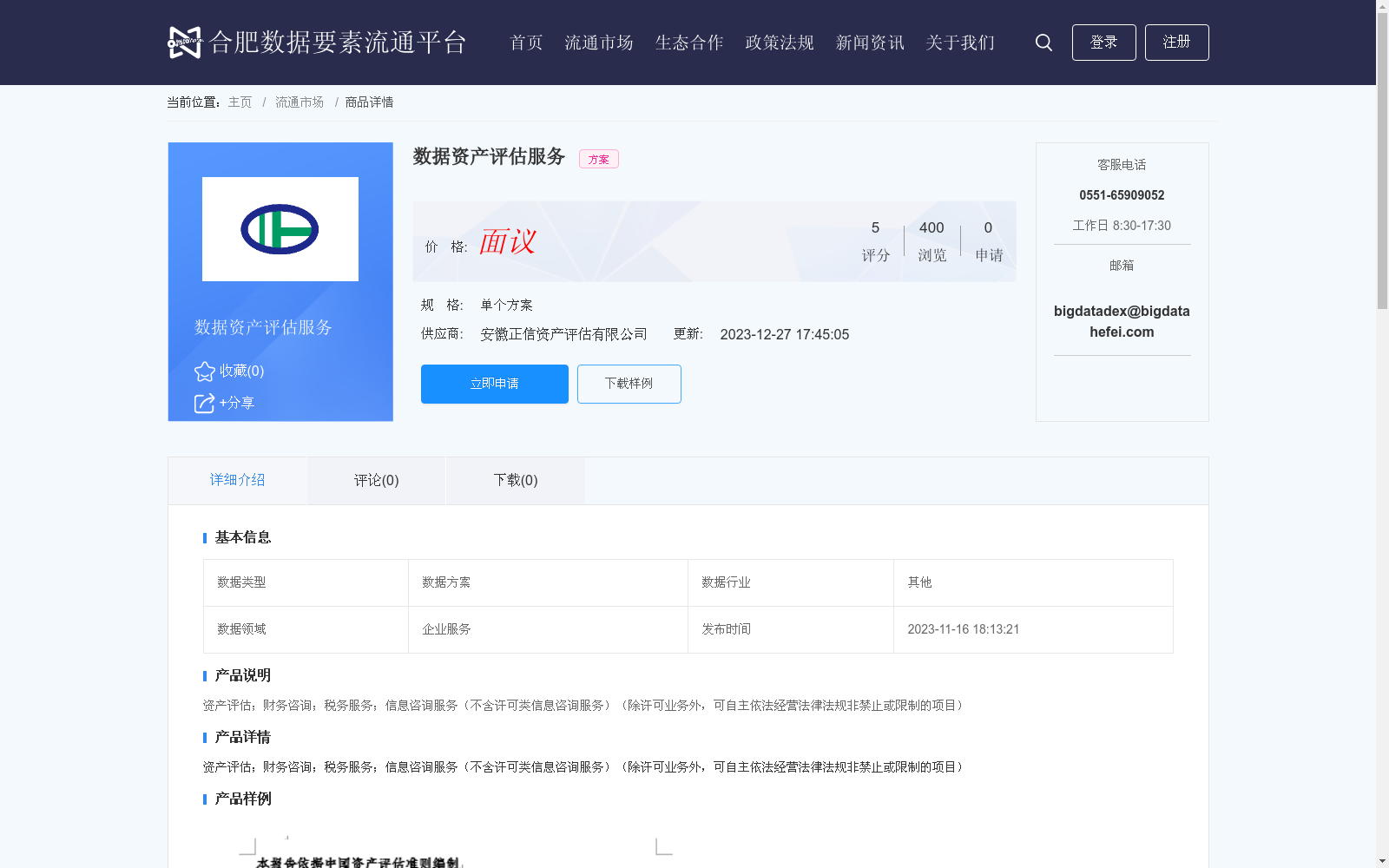This screenshot has width=1389, height=868.
Task: Switch to 详细介绍 tab
Action: pos(237,480)
